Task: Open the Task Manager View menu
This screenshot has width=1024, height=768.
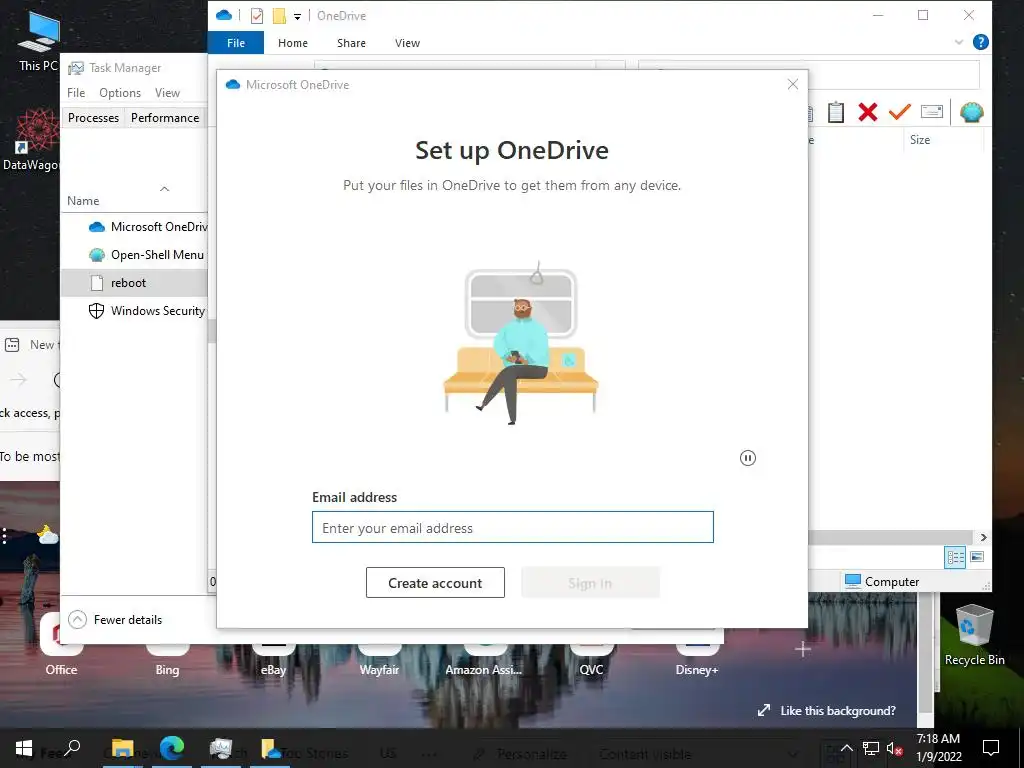Action: (167, 93)
